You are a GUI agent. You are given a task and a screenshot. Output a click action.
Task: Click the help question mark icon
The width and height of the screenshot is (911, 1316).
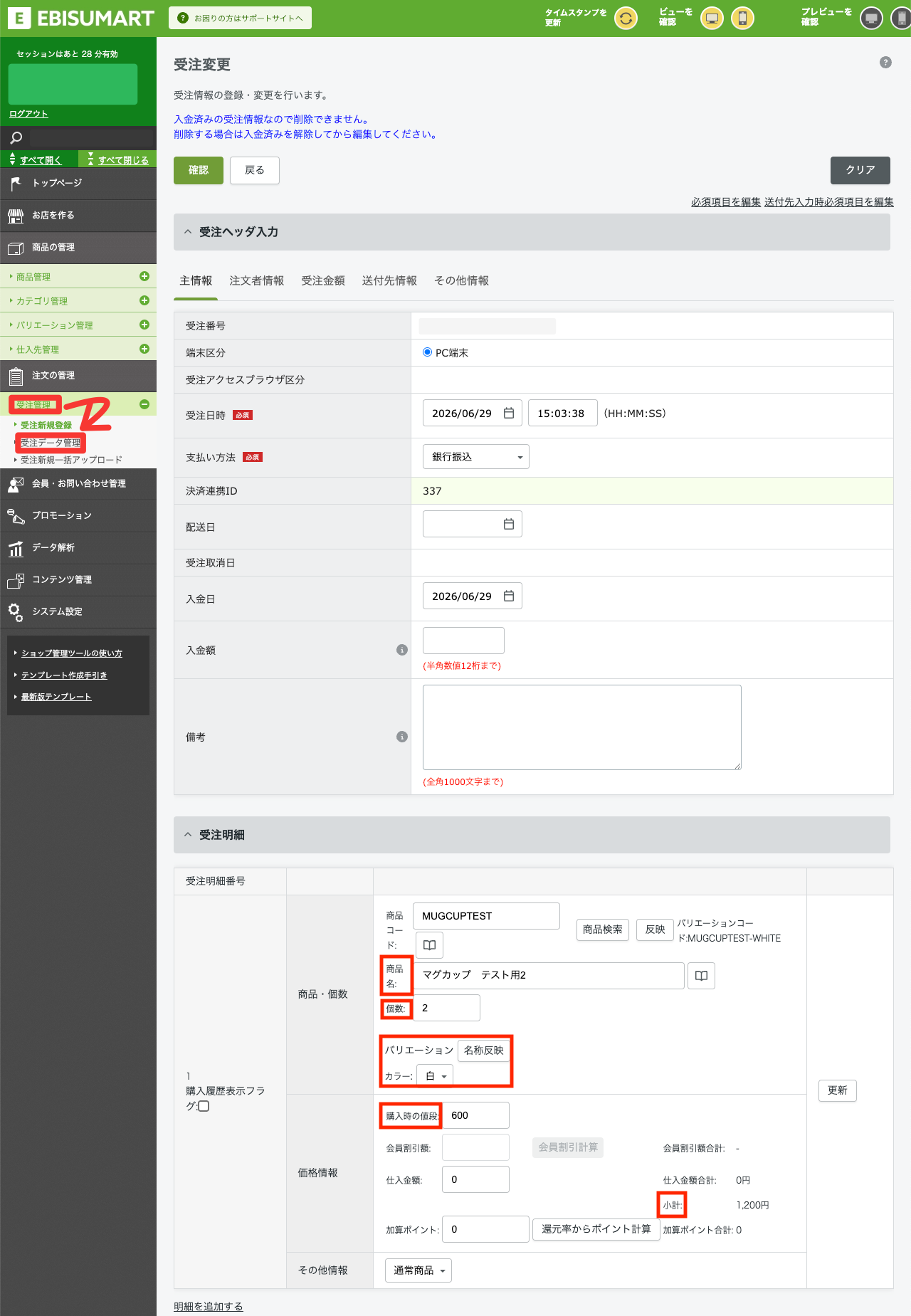pos(885,63)
